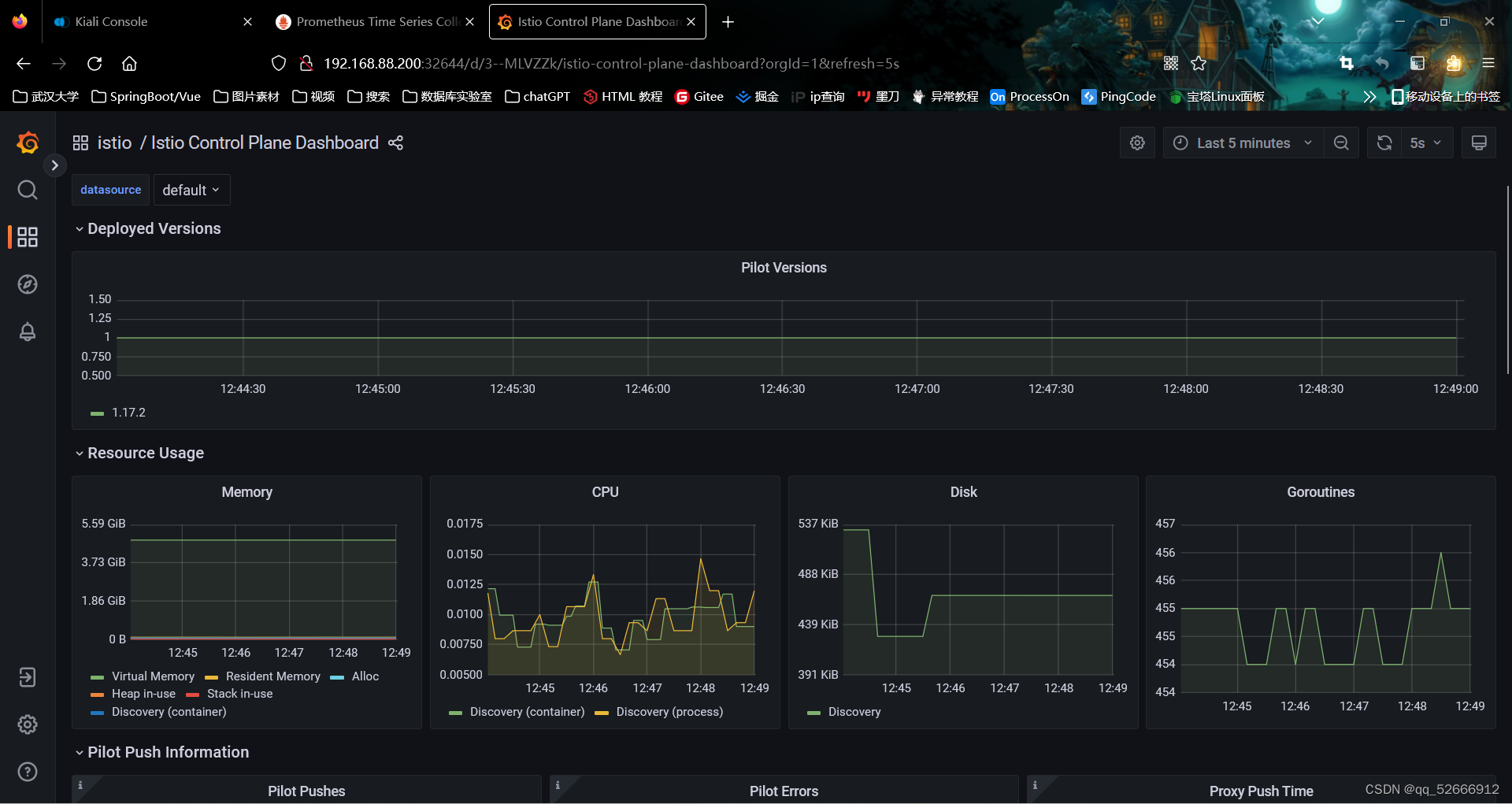
Task: Open the Last 5 minutes time picker
Action: [1243, 143]
